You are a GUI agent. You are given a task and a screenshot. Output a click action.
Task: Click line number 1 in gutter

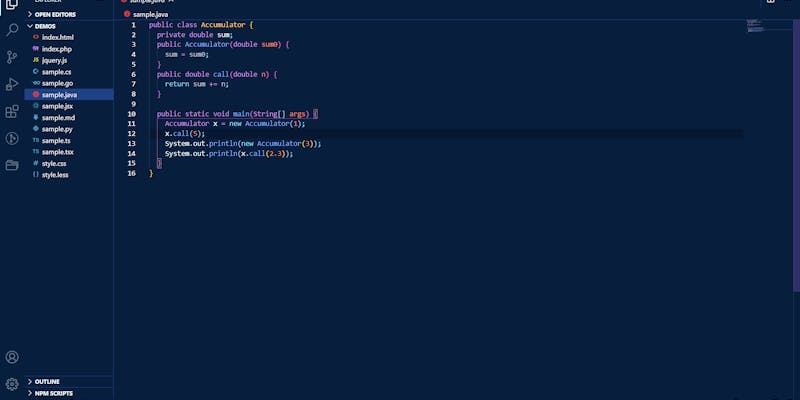pos(134,24)
